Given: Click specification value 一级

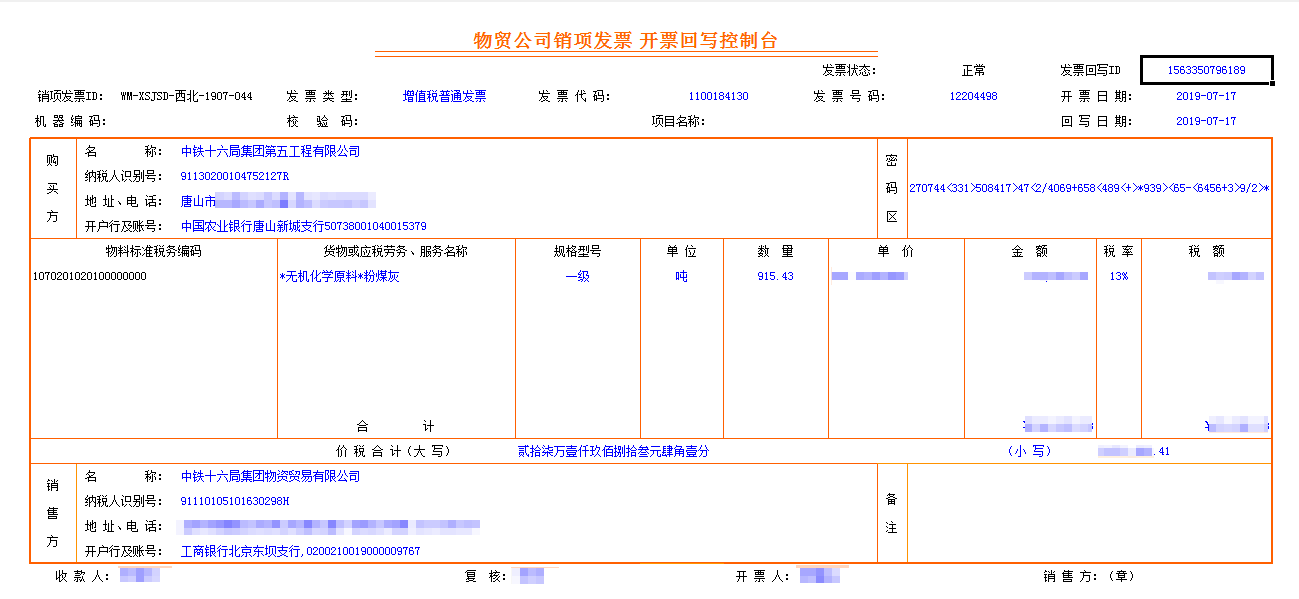Looking at the screenshot, I should 577,276.
